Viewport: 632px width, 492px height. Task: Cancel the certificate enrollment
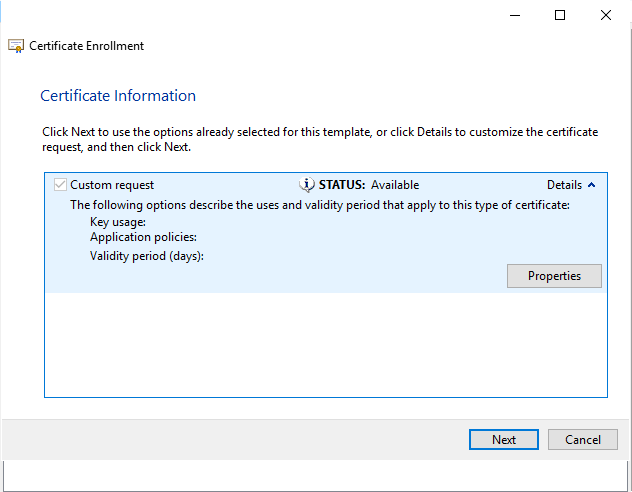[582, 440]
